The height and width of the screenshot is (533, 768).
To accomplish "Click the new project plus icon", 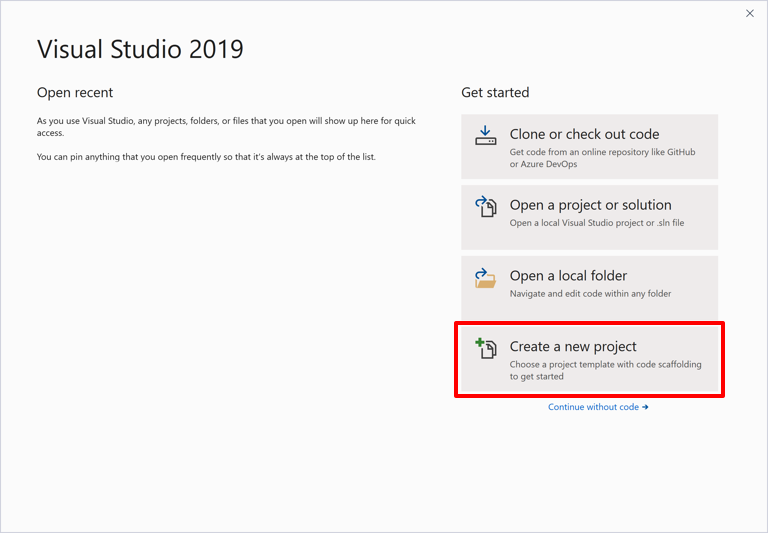I will 485,348.
